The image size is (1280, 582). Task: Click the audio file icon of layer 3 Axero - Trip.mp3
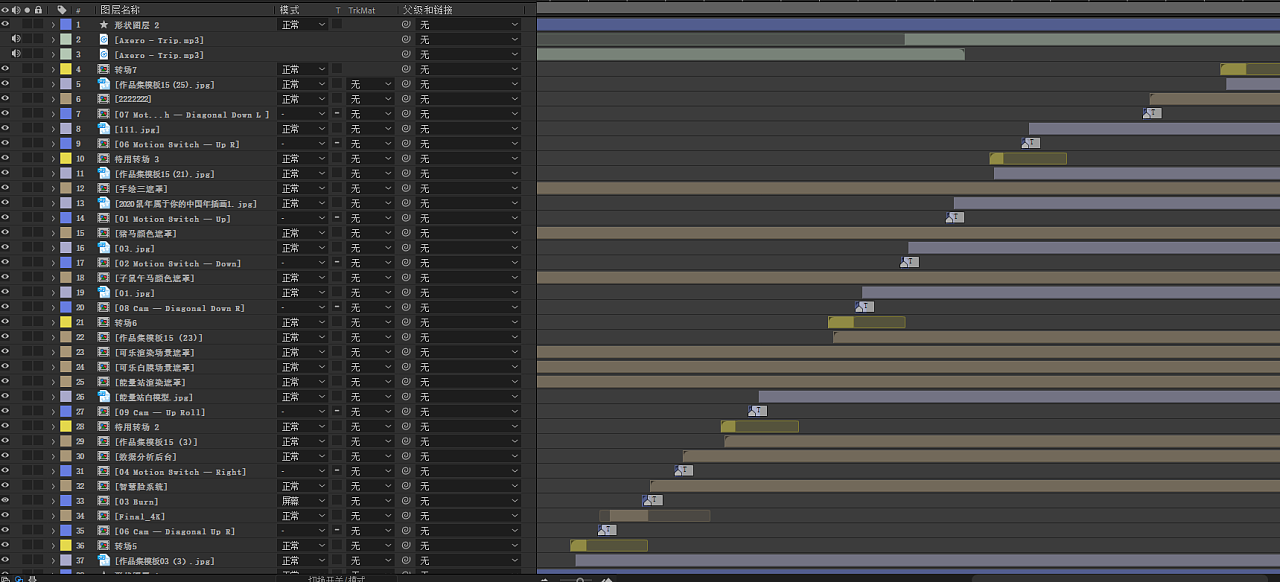pyautogui.click(x=104, y=55)
